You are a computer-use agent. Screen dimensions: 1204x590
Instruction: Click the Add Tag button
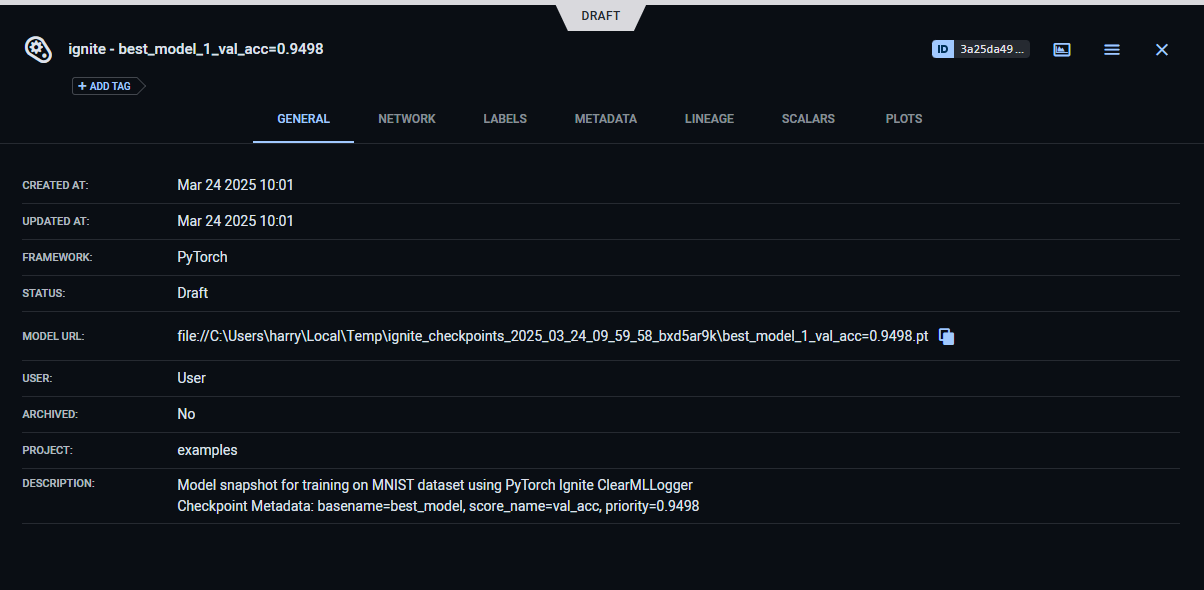click(105, 86)
